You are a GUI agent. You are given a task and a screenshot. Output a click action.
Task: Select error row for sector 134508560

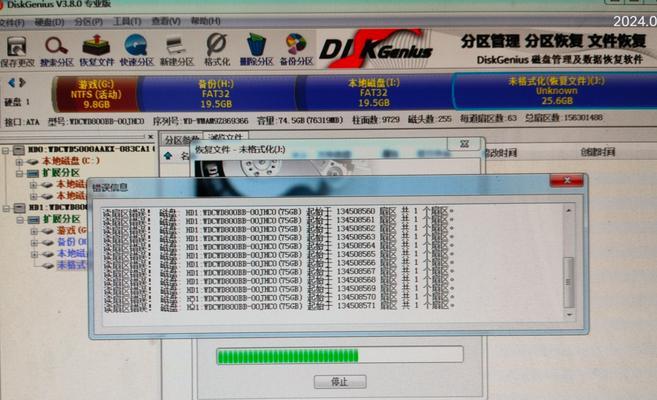pos(278,212)
